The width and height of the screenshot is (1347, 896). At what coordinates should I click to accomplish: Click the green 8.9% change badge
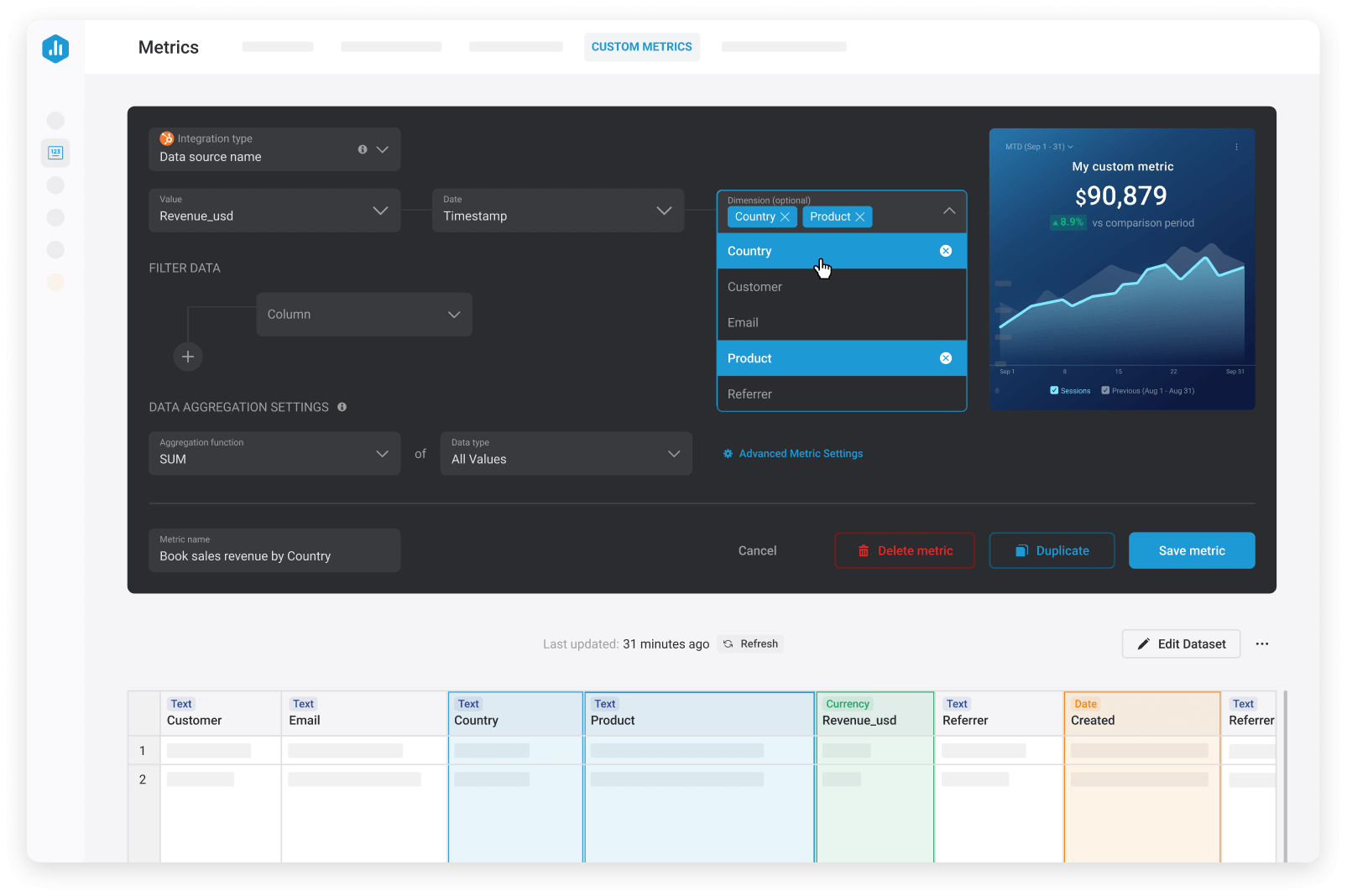1067,222
